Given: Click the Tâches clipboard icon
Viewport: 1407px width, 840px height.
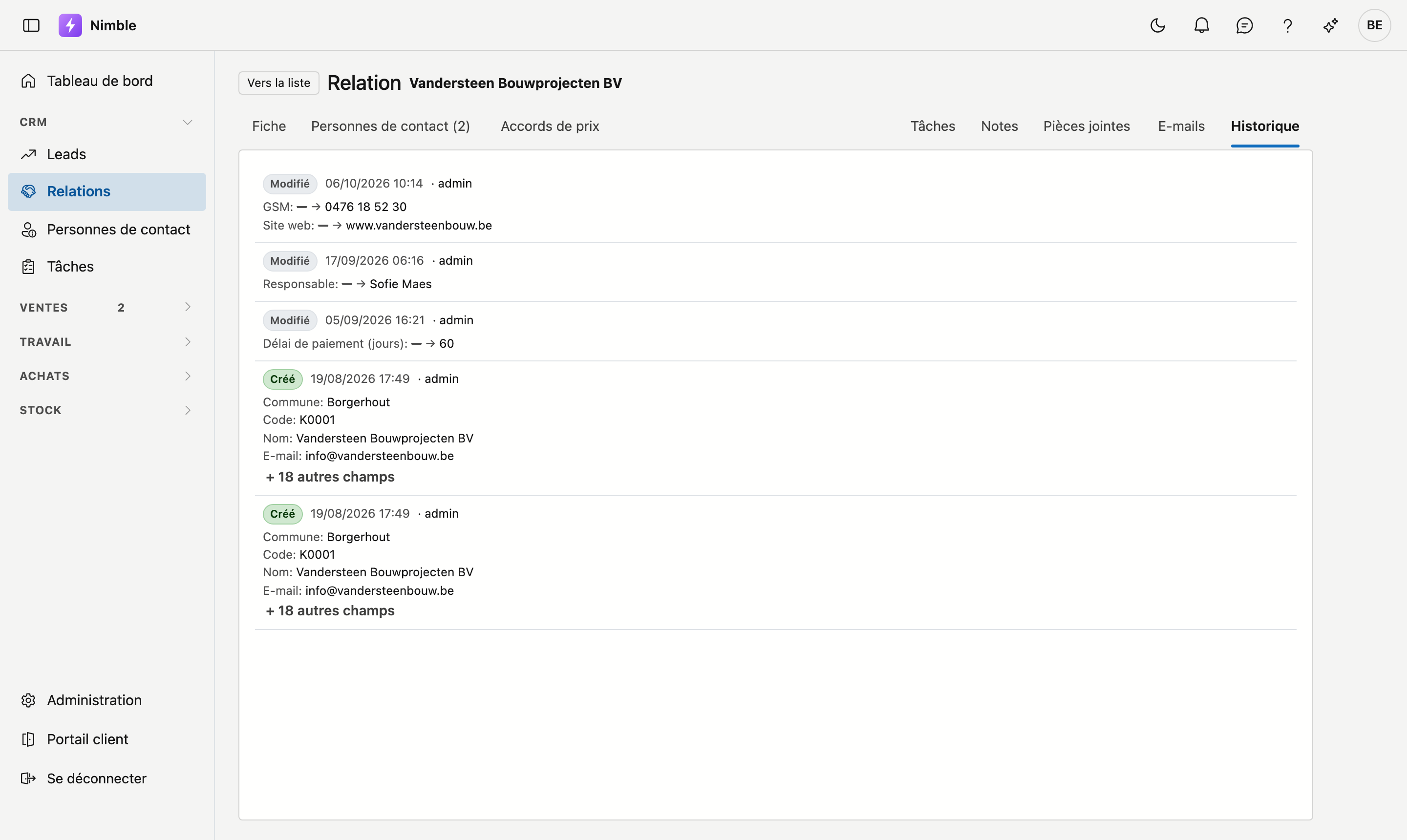Looking at the screenshot, I should pyautogui.click(x=28, y=267).
